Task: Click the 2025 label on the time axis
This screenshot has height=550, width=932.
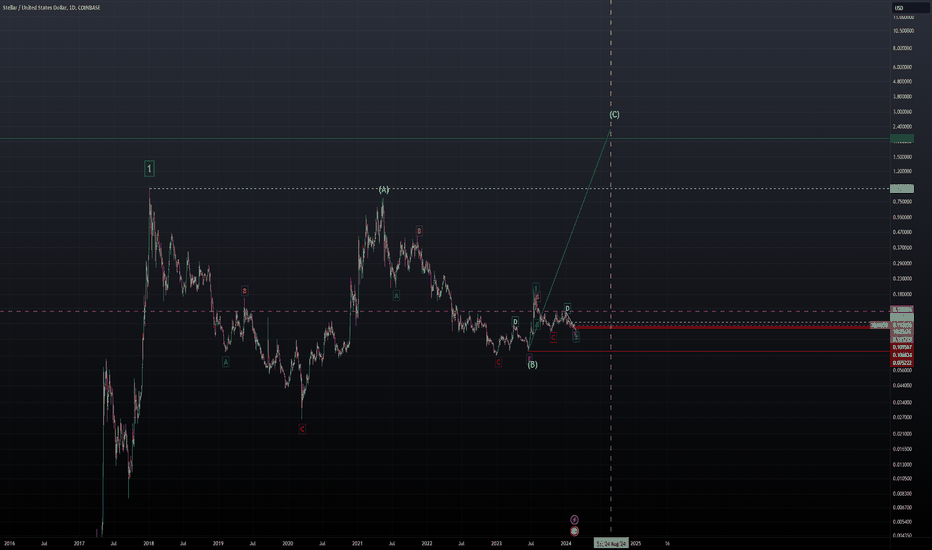Action: [635, 543]
